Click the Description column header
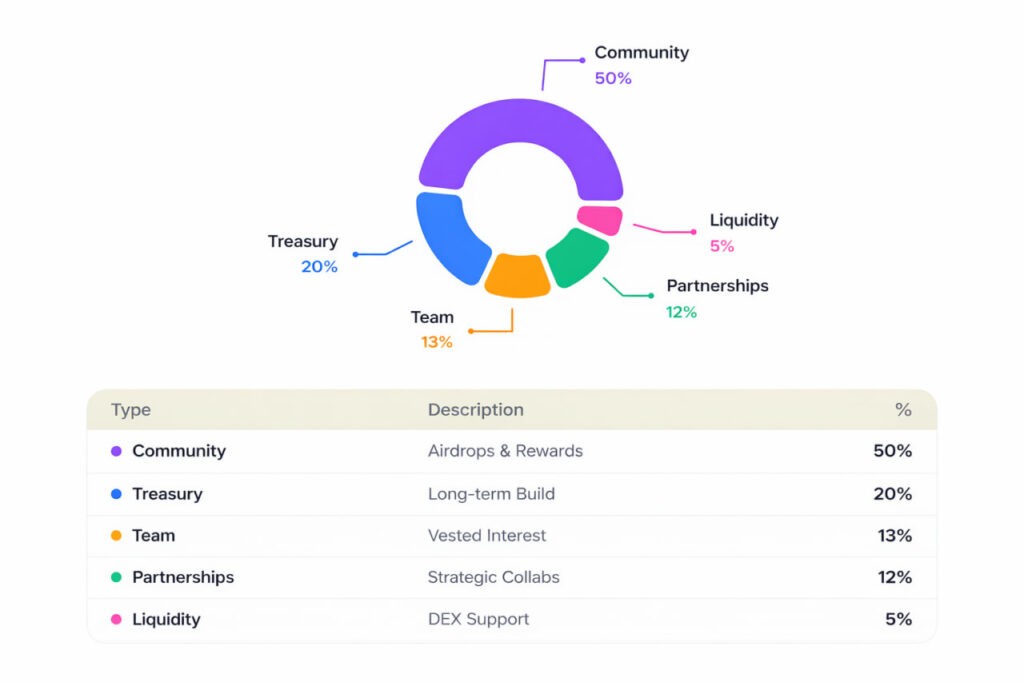Image resolution: width=1024 pixels, height=682 pixels. pos(475,410)
